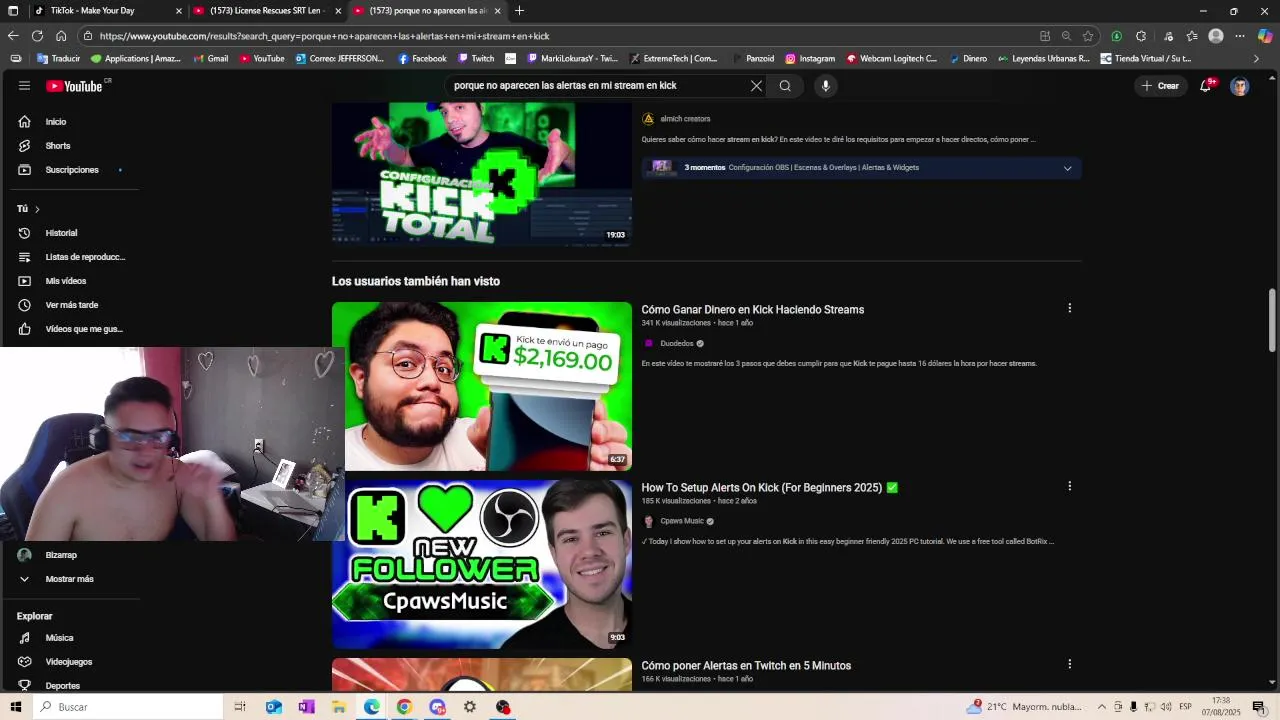The image size is (1280, 720).
Task: Open the Twitch bookmark
Action: (x=475, y=59)
